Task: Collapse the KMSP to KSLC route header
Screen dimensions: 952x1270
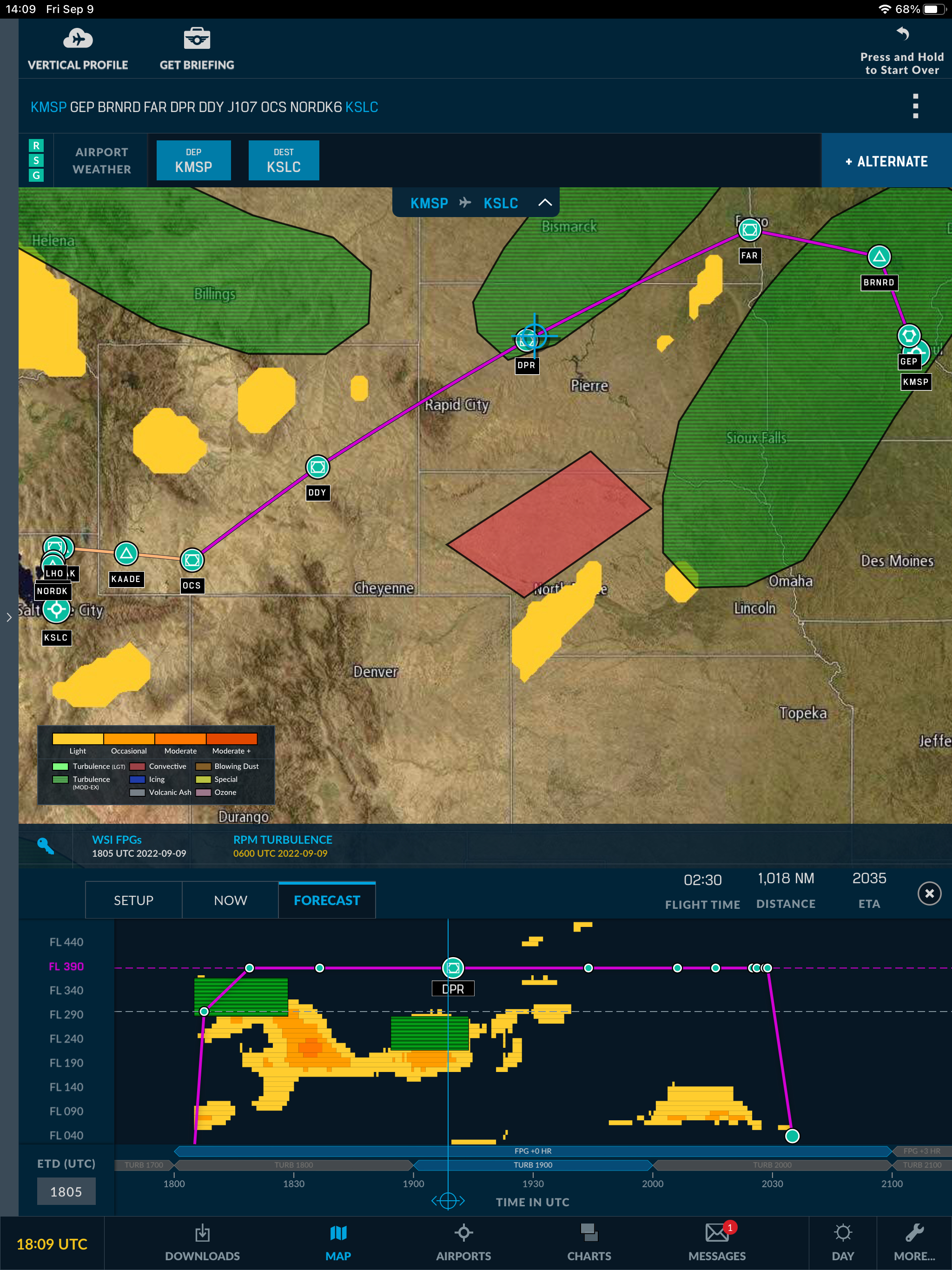Action: click(544, 203)
